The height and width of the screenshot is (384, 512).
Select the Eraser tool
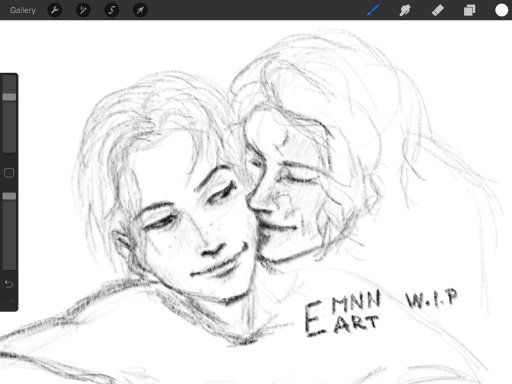coord(438,10)
